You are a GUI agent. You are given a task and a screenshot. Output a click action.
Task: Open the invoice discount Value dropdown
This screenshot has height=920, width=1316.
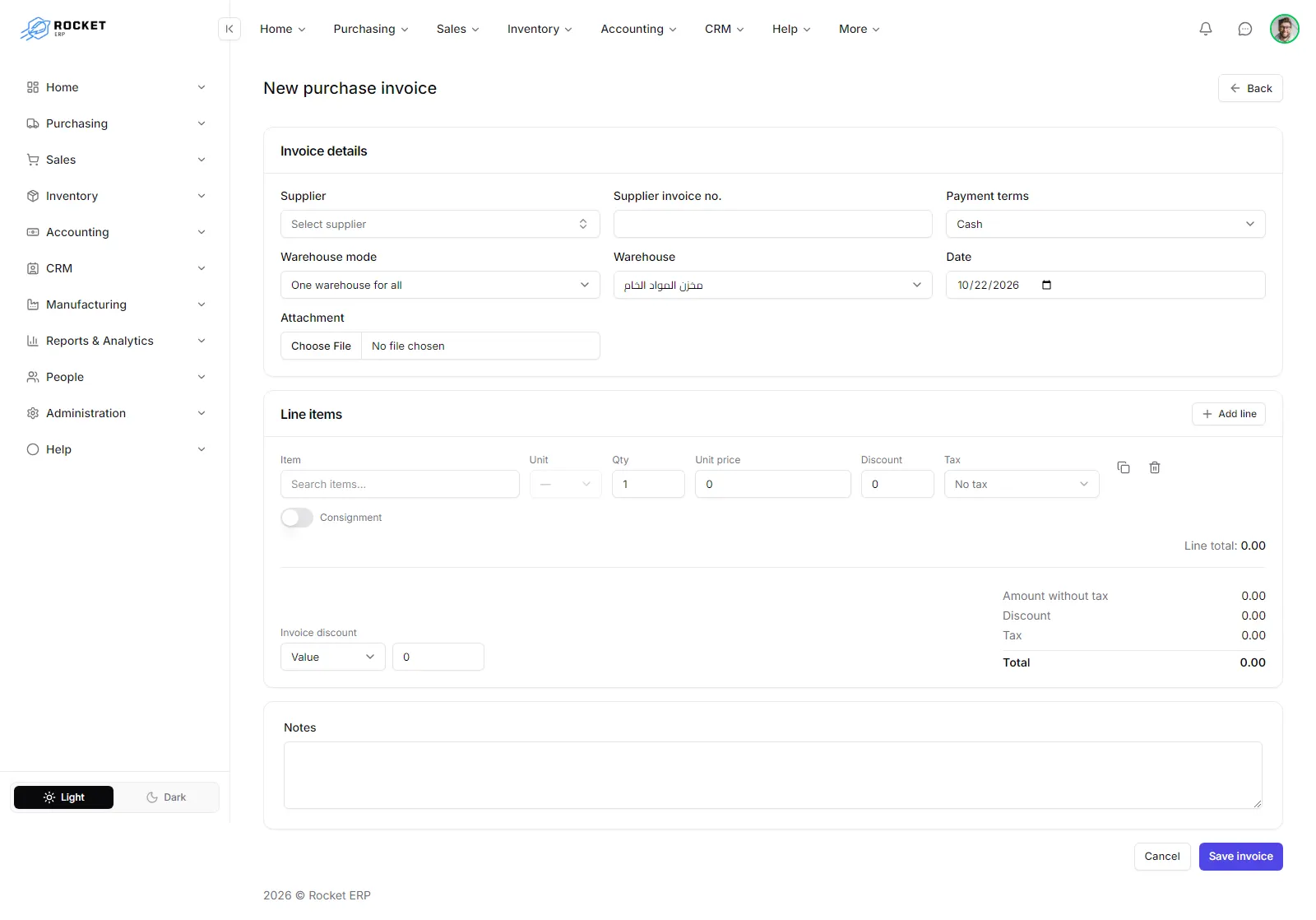(333, 657)
